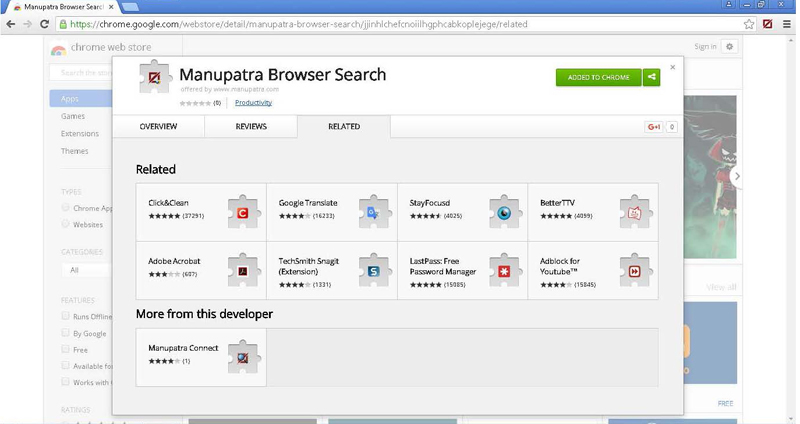
Task: Open the TechSmith Snagit extension icon
Action: (x=374, y=270)
